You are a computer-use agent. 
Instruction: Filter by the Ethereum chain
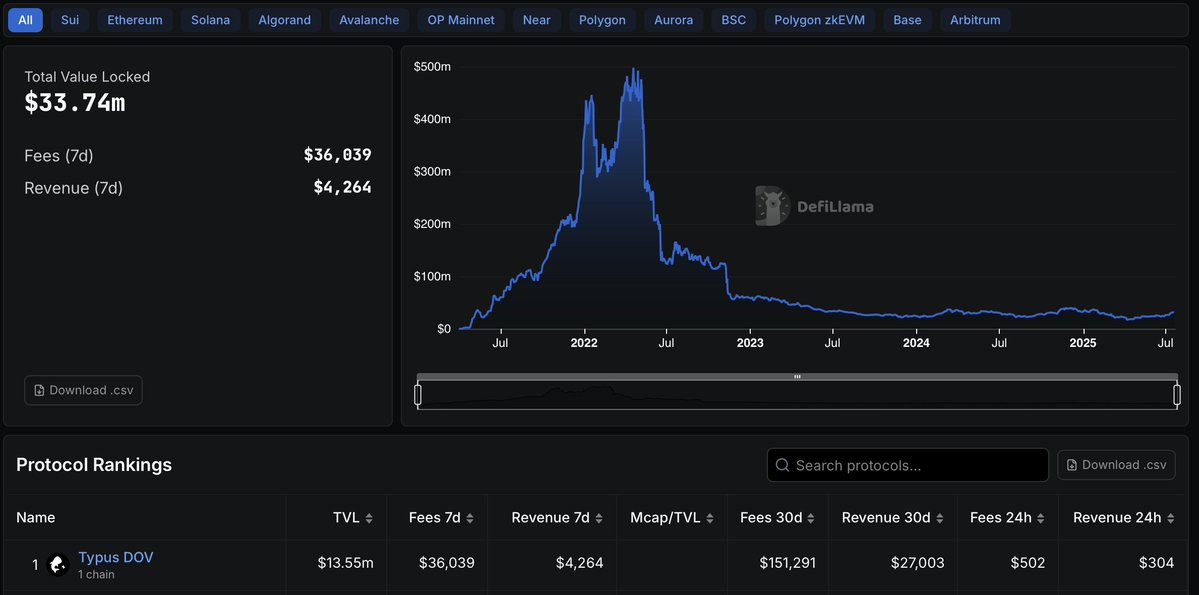click(x=135, y=20)
